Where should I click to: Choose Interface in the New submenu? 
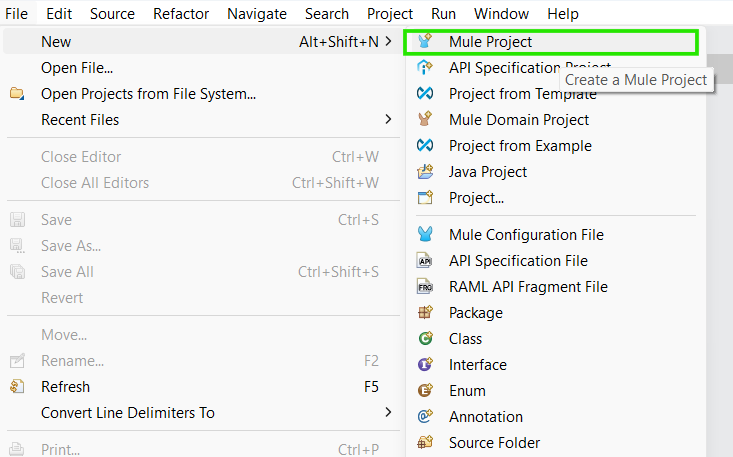point(477,365)
